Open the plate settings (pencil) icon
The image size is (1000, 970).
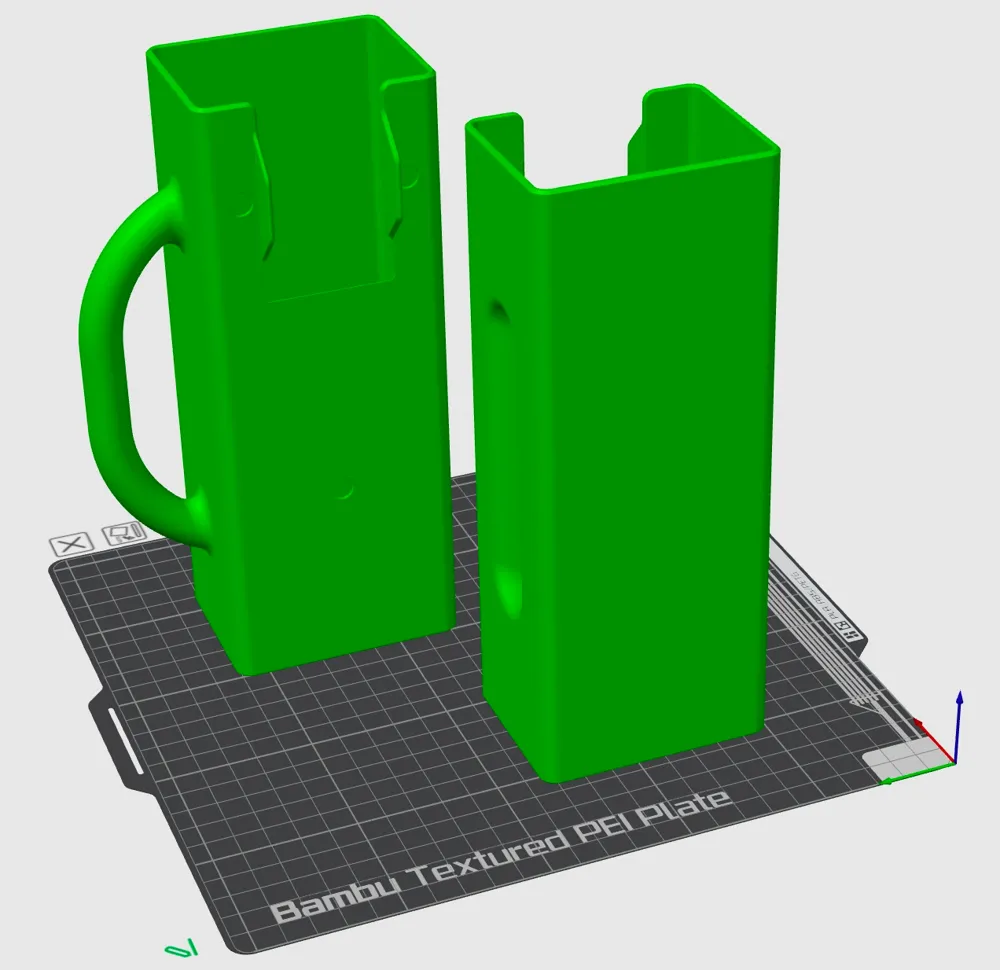coord(119,533)
